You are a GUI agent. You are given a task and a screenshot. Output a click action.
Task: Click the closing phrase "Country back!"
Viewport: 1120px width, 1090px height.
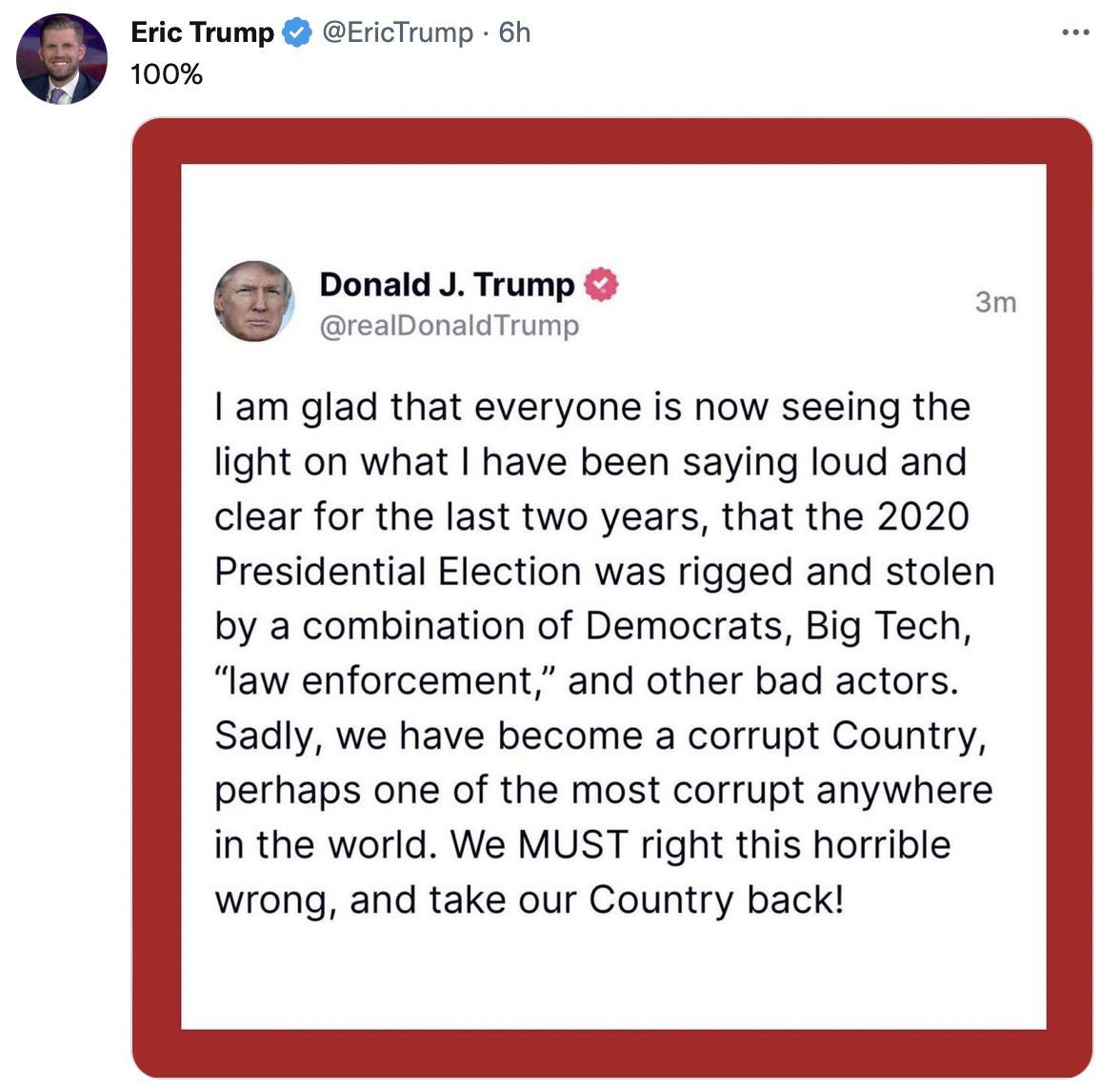(x=716, y=900)
